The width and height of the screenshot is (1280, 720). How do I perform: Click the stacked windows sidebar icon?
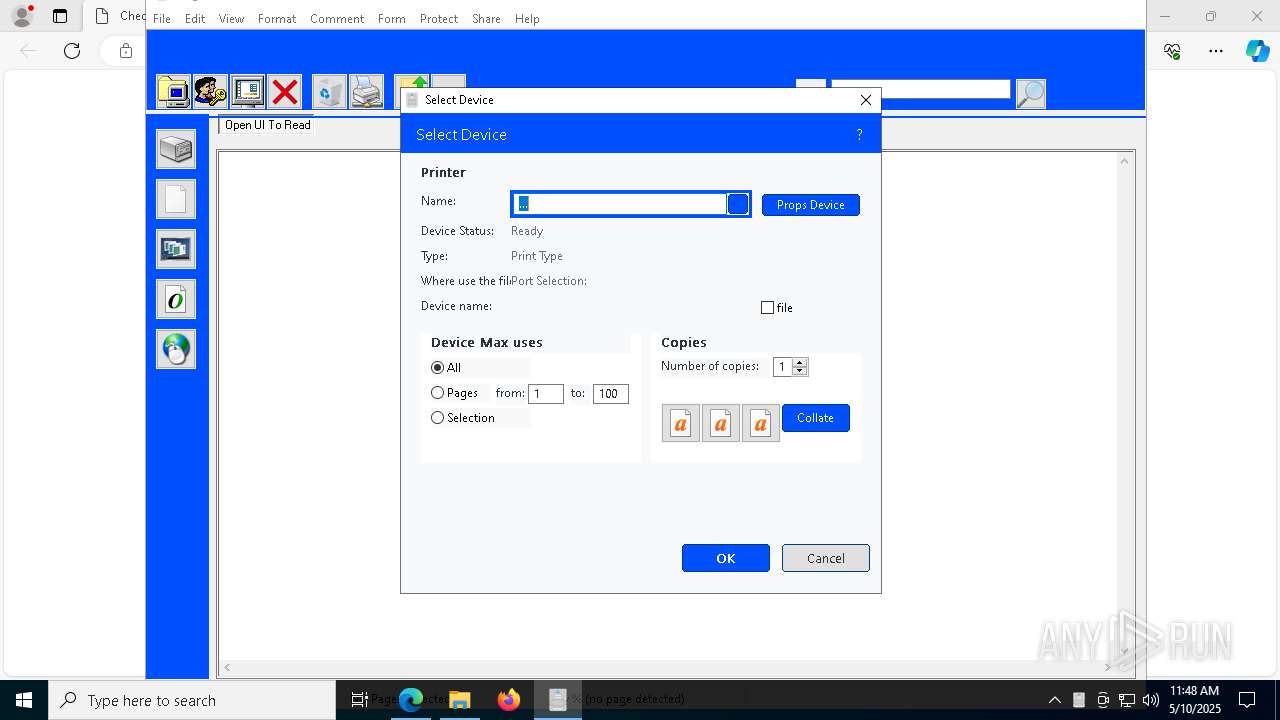click(176, 249)
